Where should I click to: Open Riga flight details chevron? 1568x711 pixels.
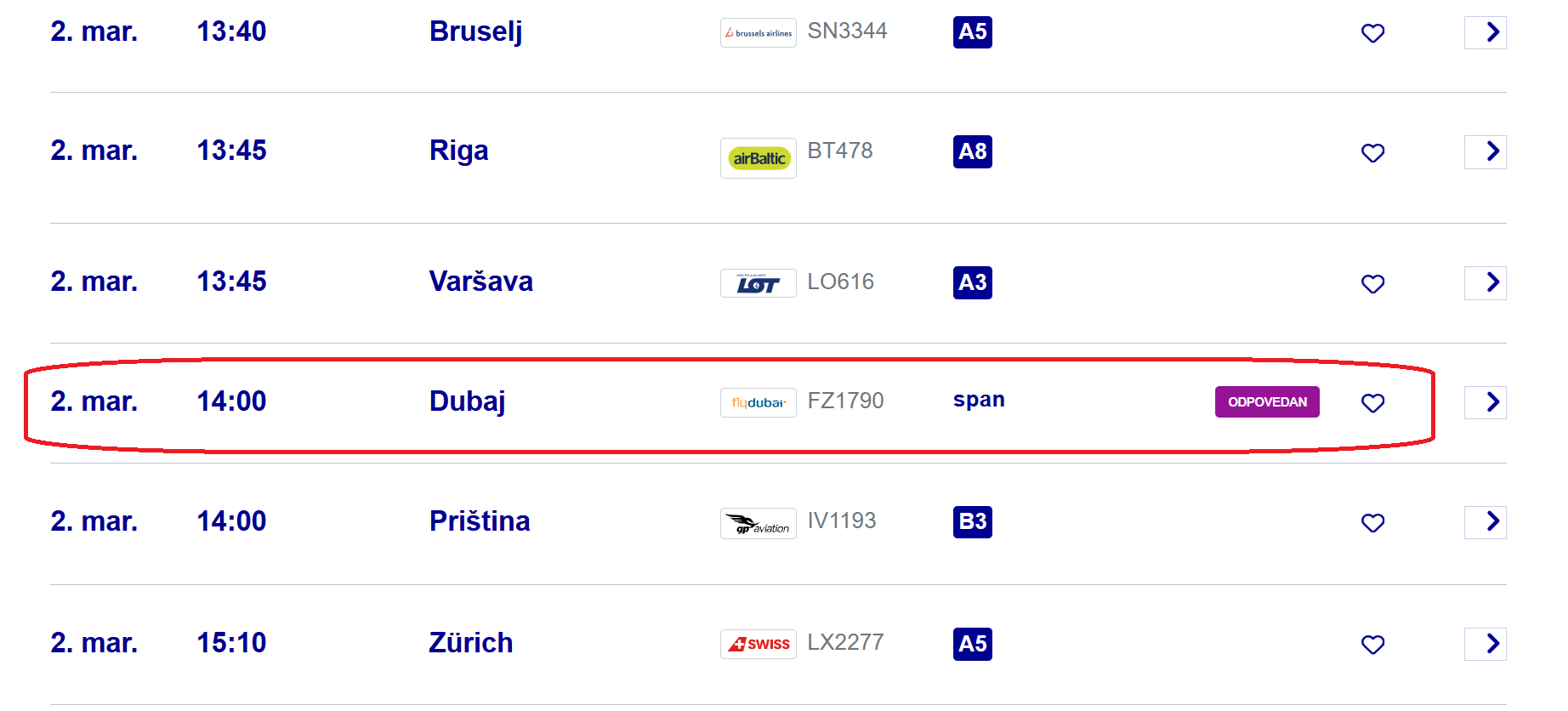coord(1485,152)
